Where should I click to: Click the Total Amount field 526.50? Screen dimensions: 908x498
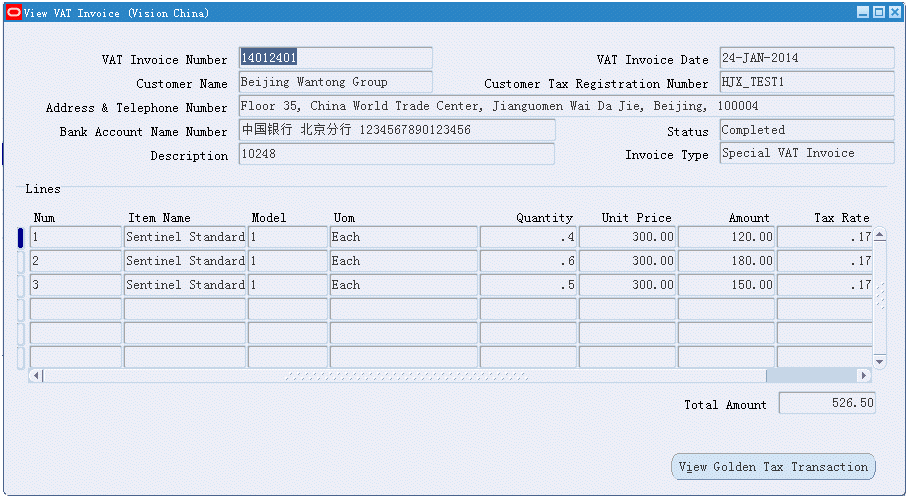[x=828, y=403]
